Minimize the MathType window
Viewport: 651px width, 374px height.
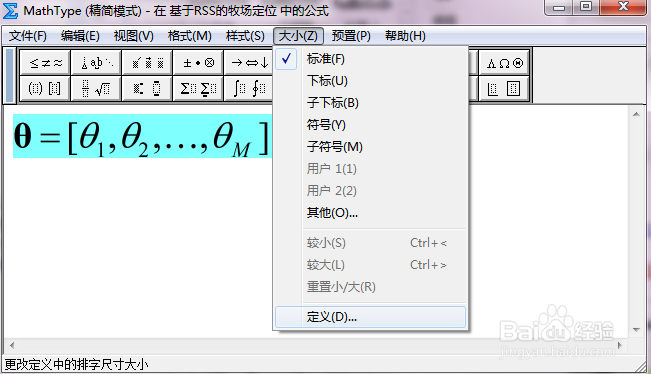[x=559, y=7]
